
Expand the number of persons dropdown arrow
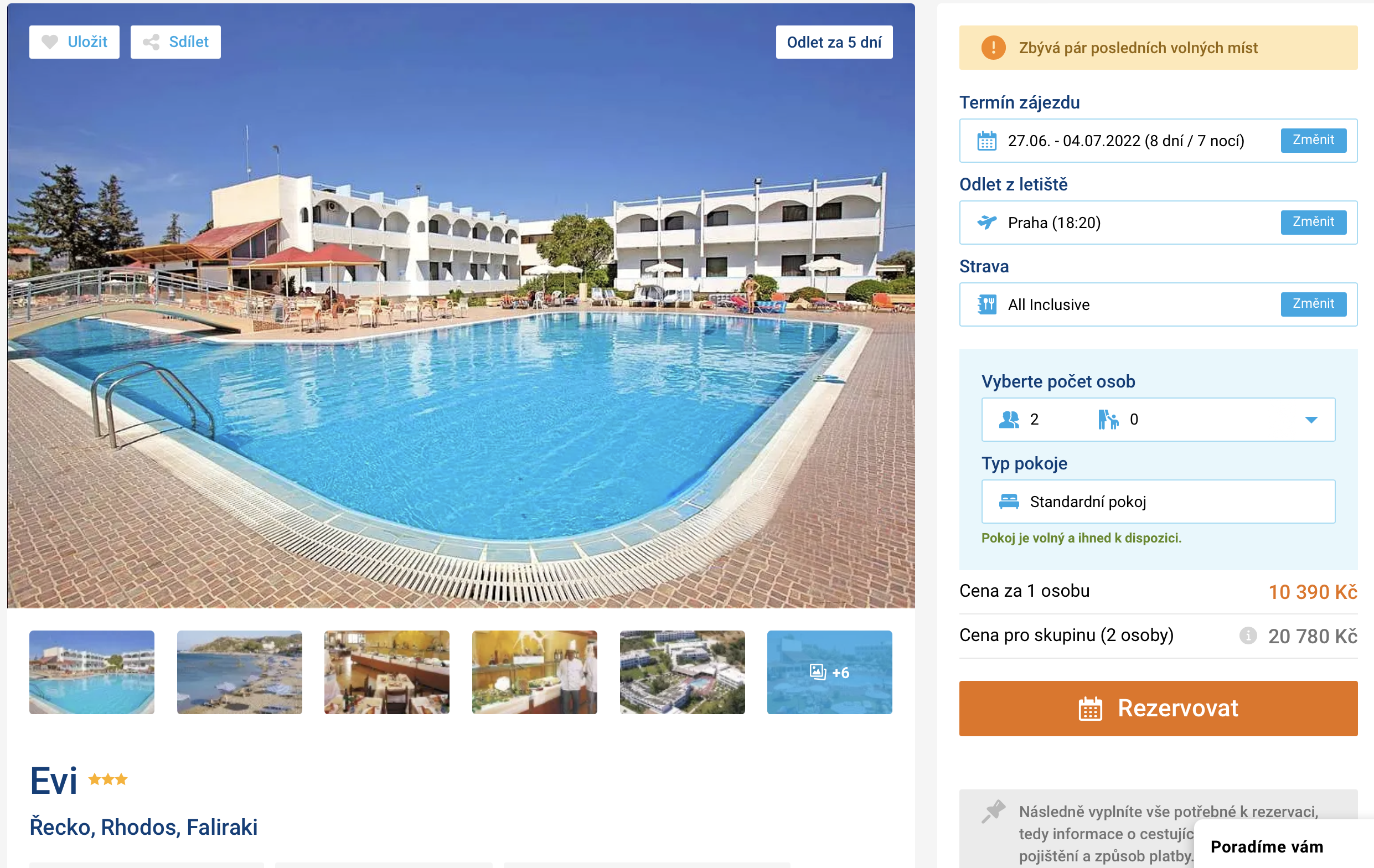pyautogui.click(x=1311, y=420)
